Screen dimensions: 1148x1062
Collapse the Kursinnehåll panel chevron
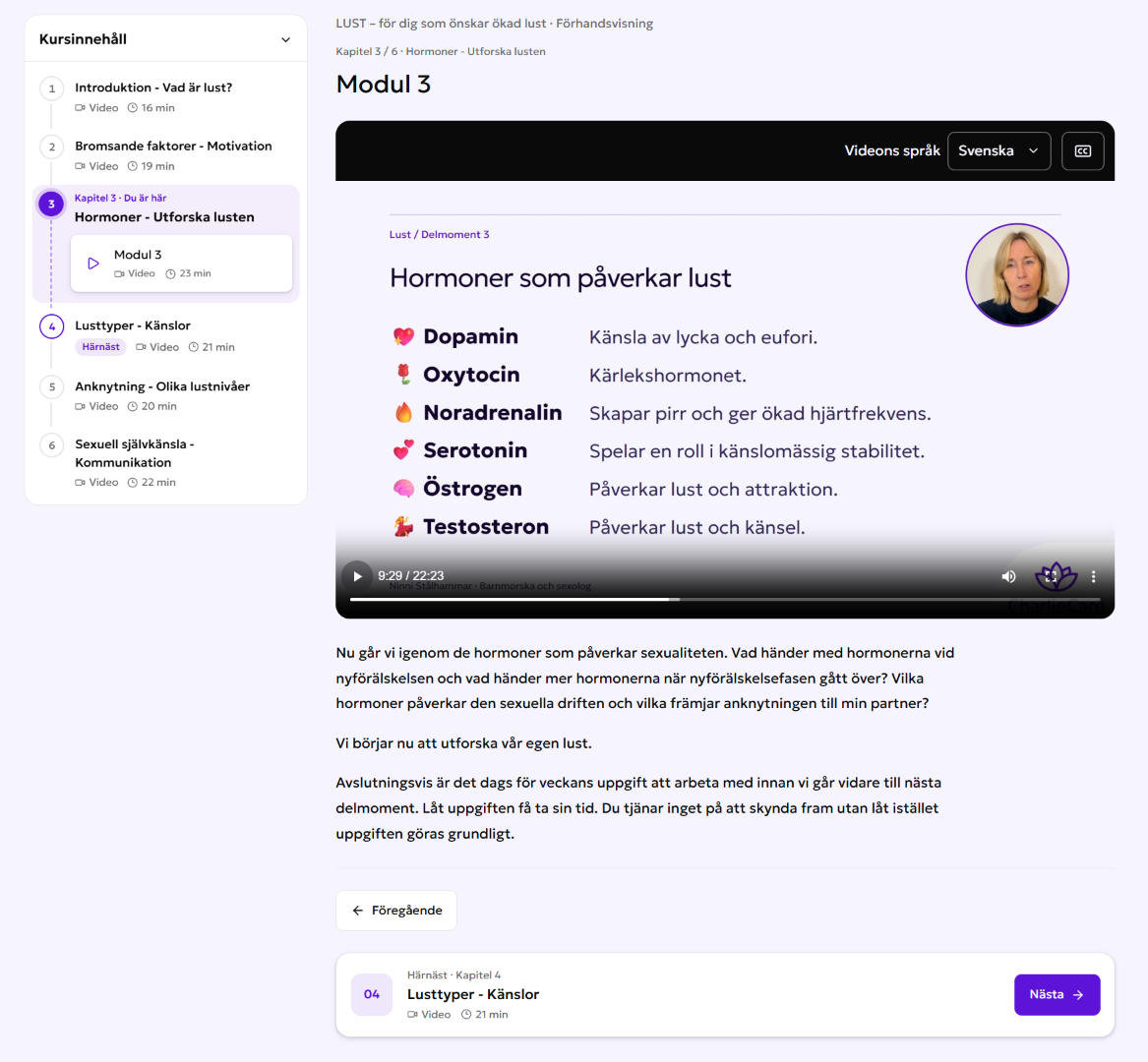point(285,39)
